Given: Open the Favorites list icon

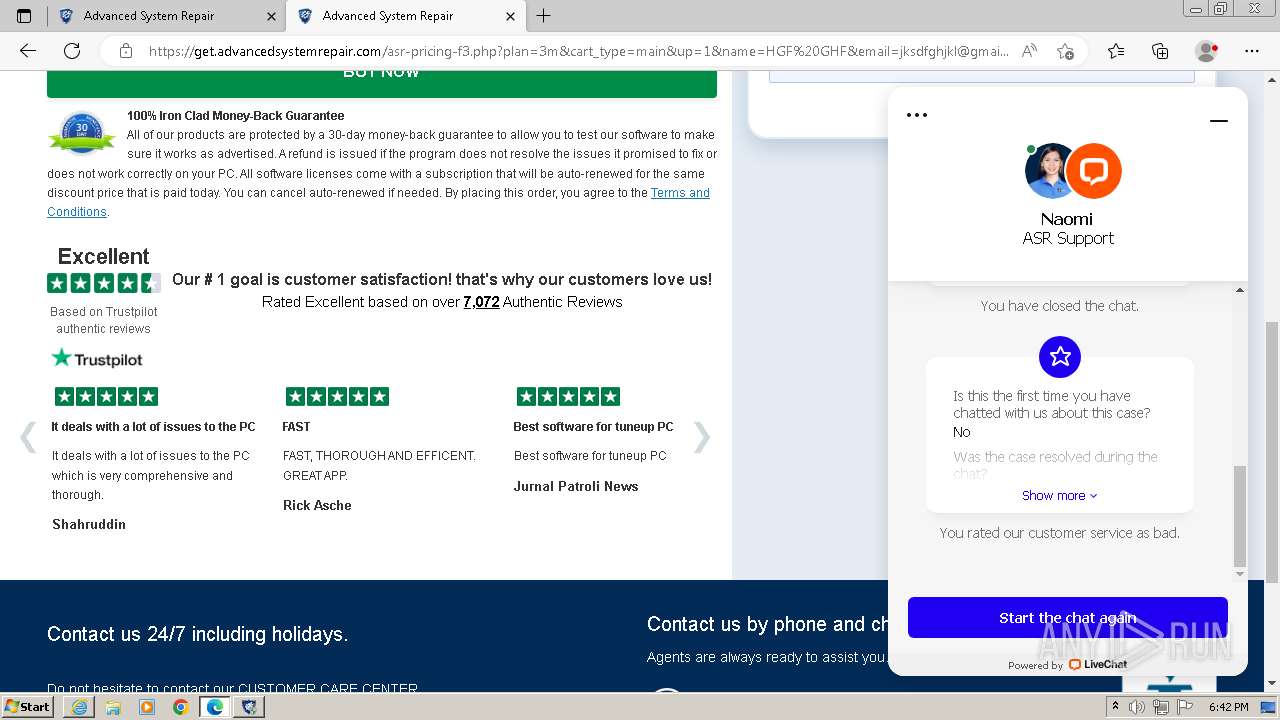Looking at the screenshot, I should coord(1116,51).
